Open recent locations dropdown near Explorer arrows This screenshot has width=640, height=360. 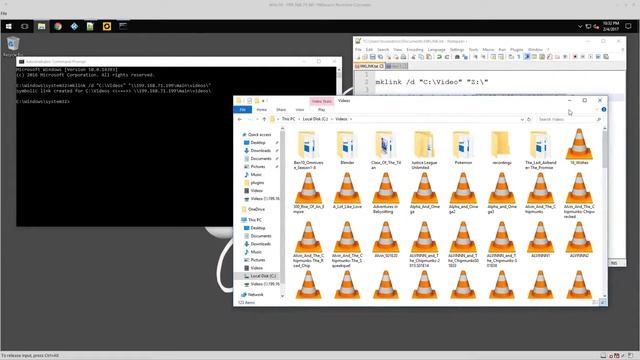coord(257,119)
